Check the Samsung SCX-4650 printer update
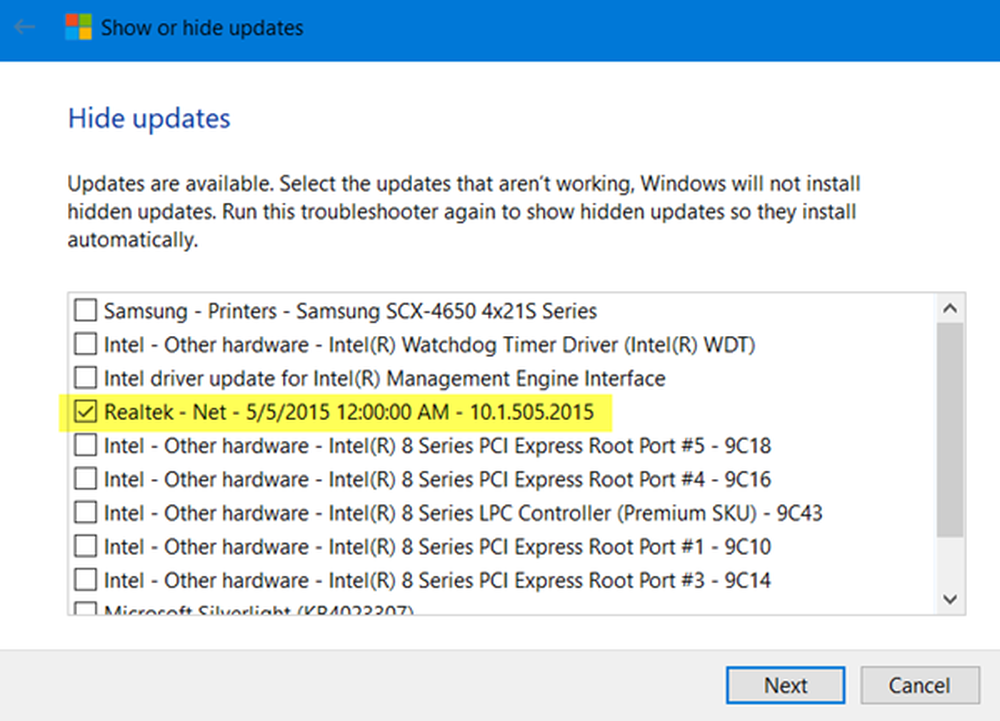The image size is (1000, 721). click(85, 310)
